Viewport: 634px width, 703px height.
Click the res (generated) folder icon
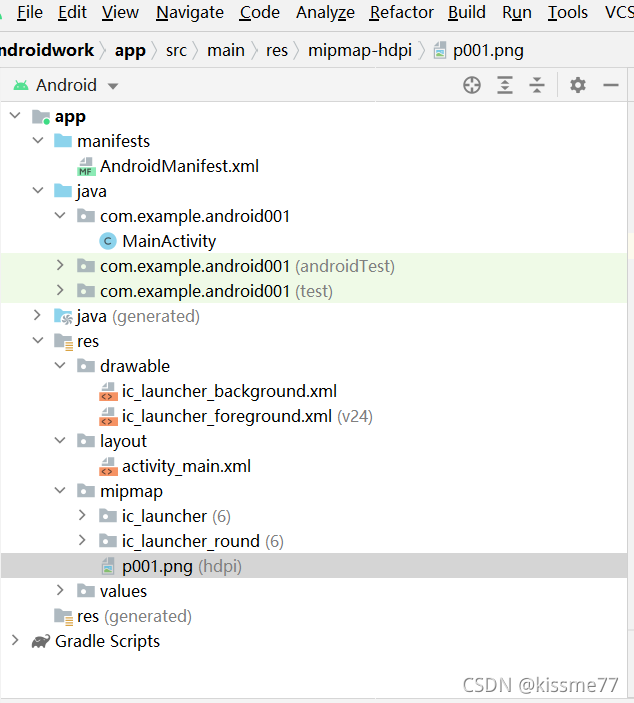[63, 616]
